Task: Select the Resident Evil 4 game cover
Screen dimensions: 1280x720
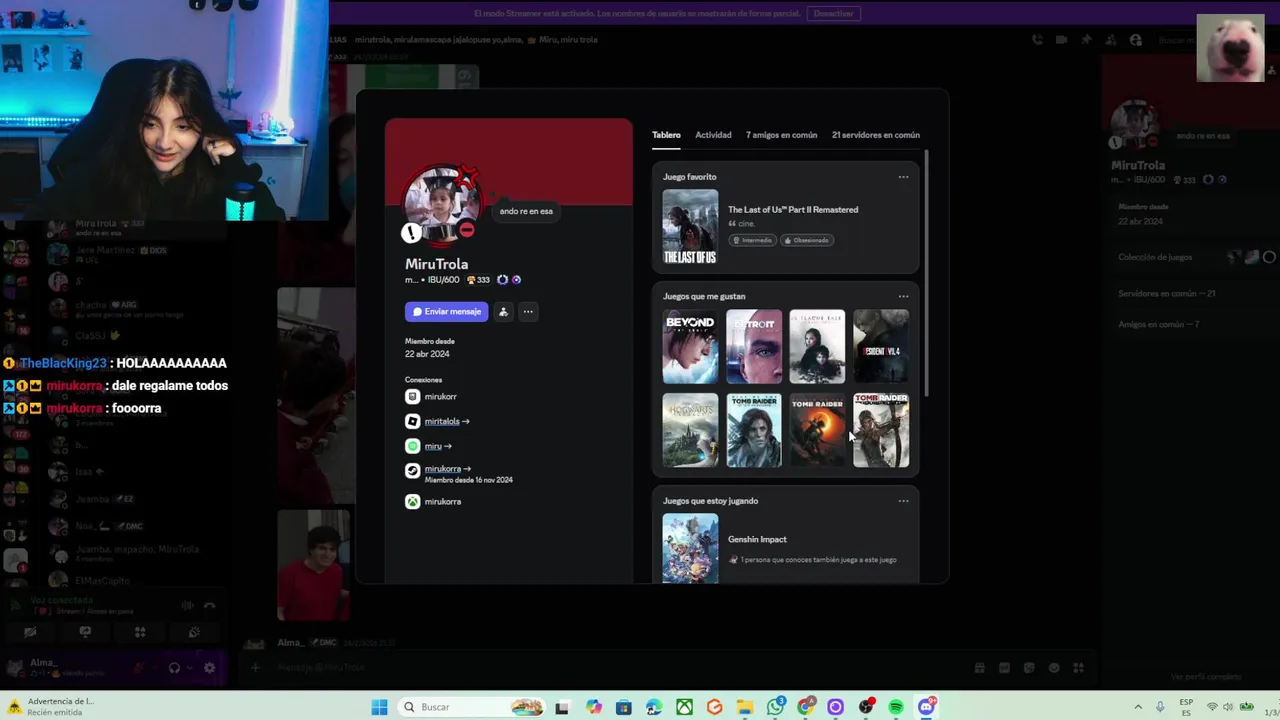Action: click(x=881, y=347)
